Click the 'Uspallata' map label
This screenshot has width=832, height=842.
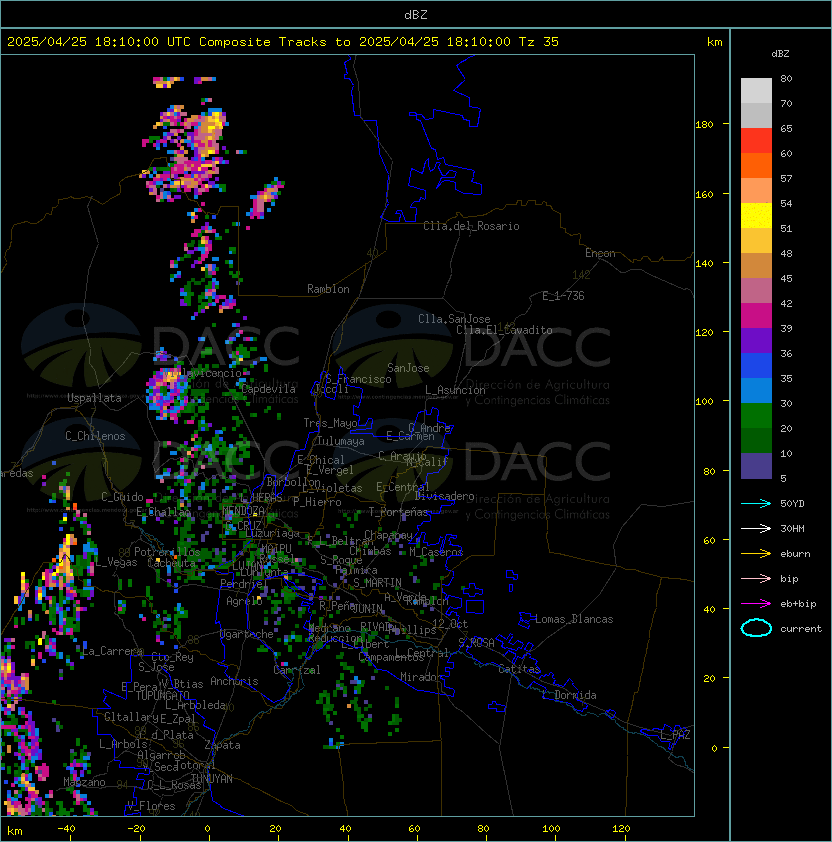tap(94, 398)
